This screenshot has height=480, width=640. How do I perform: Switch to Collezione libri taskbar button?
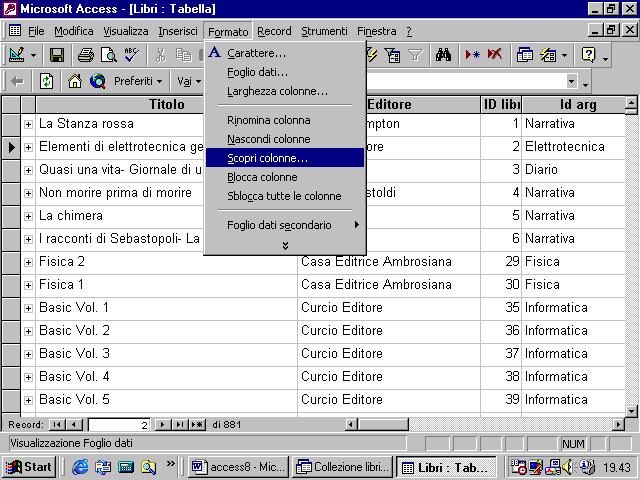[342, 467]
